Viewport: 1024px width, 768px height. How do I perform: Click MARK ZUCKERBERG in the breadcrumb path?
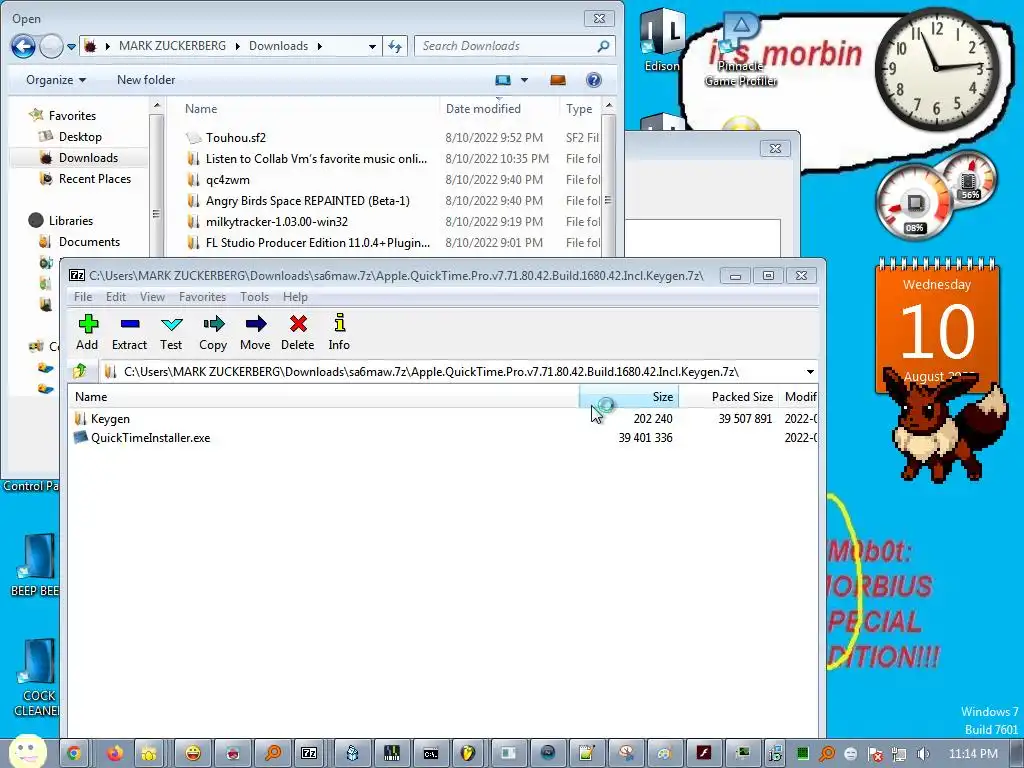click(172, 46)
